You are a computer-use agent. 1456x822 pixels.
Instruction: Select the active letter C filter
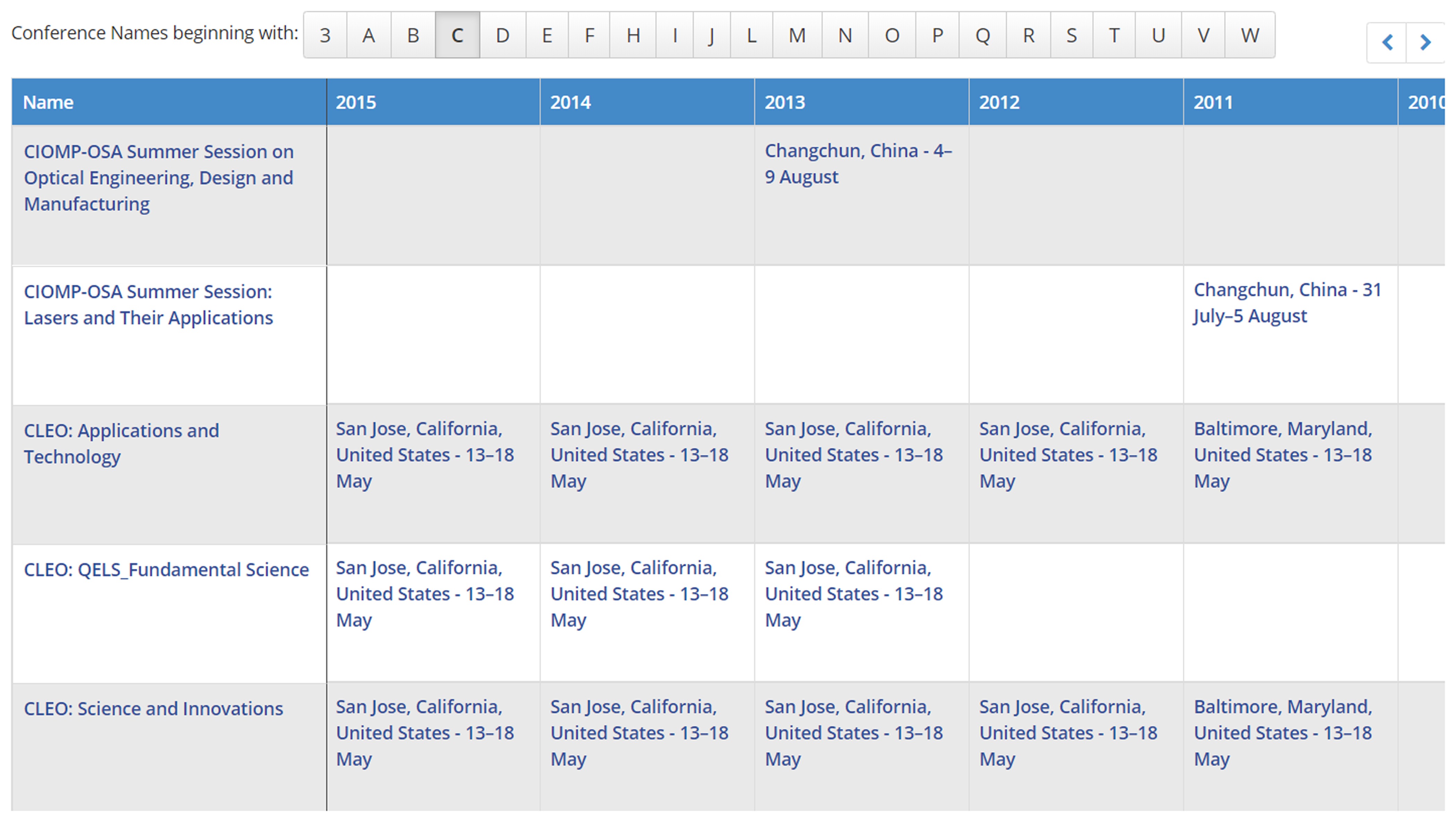pos(457,35)
